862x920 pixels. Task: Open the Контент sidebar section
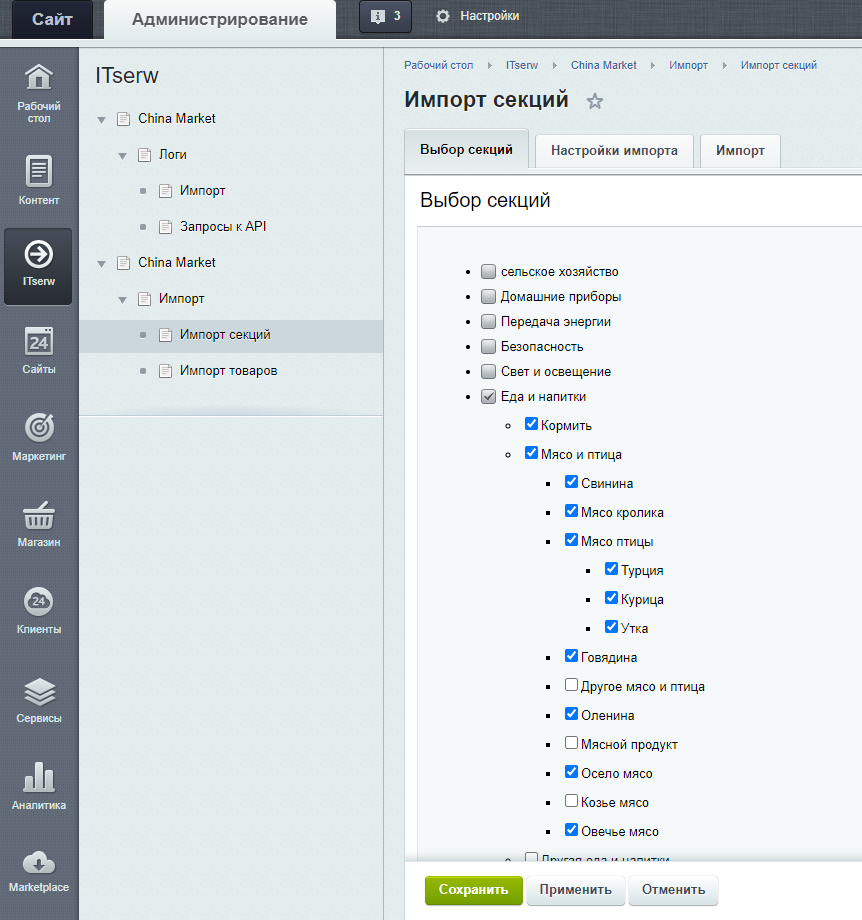[x=38, y=172]
